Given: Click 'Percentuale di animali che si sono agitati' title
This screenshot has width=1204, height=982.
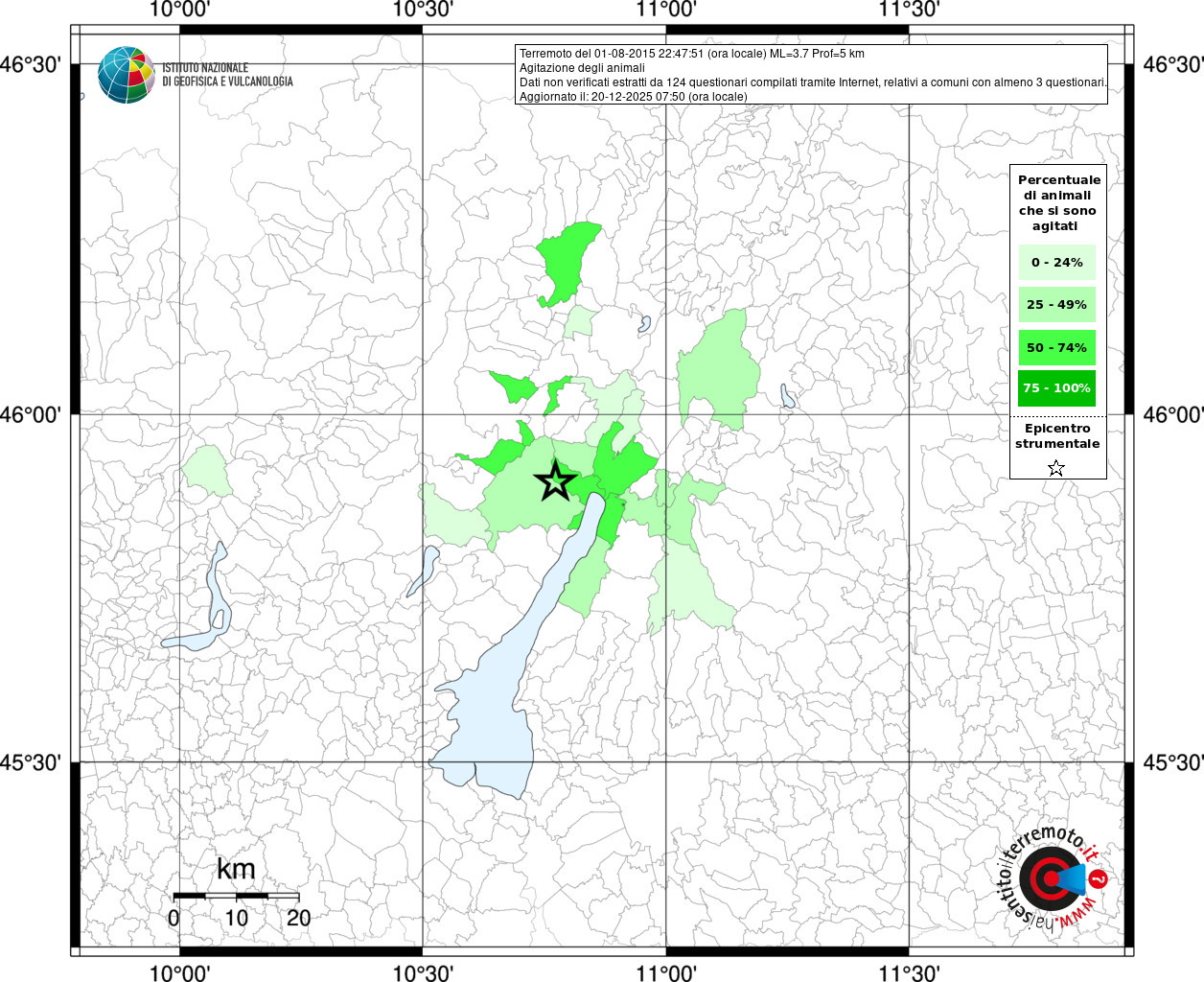Looking at the screenshot, I should [x=1059, y=203].
